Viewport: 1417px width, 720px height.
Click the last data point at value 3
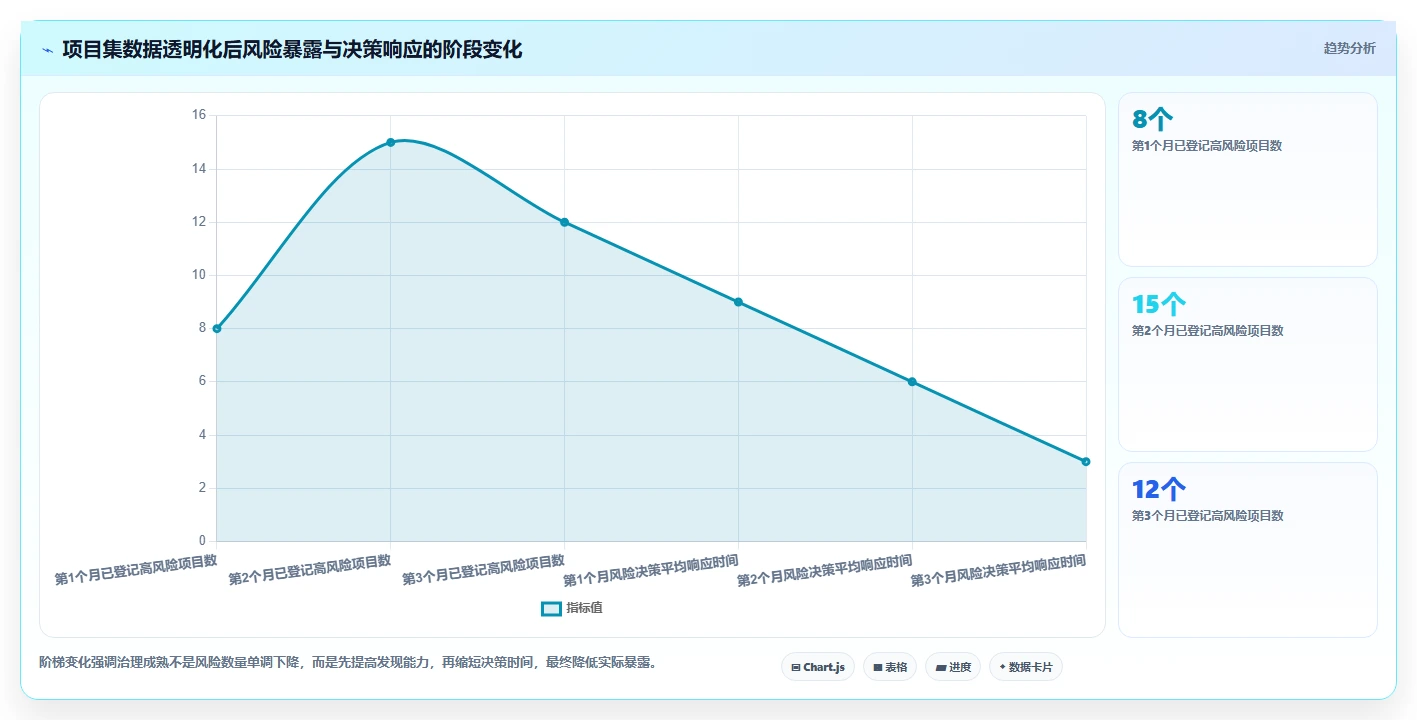1086,461
